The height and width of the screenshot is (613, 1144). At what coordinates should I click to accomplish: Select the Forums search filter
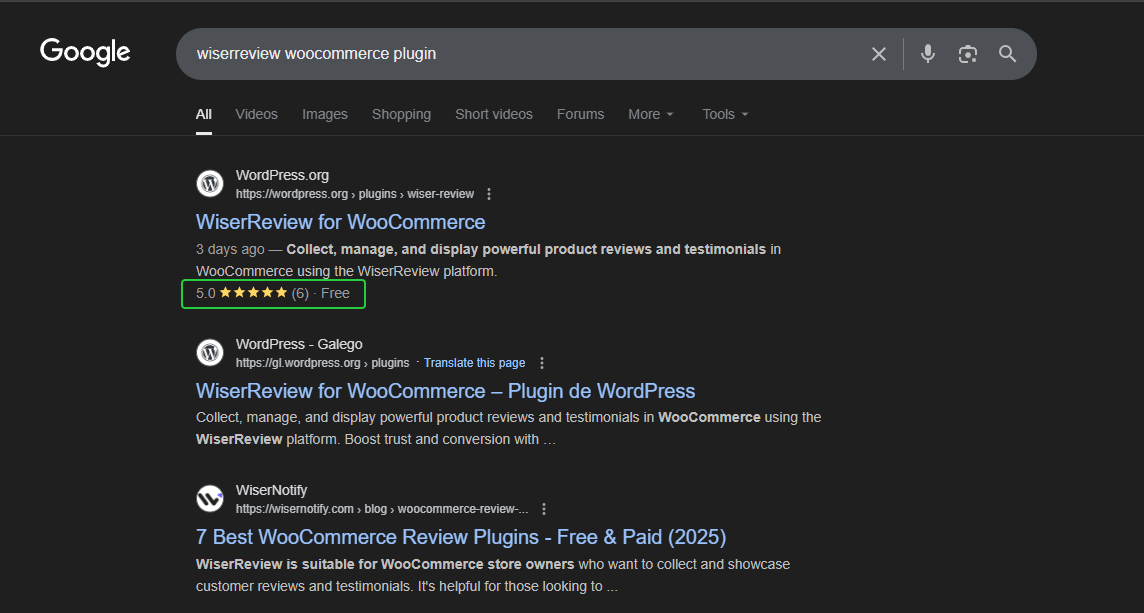[581, 114]
